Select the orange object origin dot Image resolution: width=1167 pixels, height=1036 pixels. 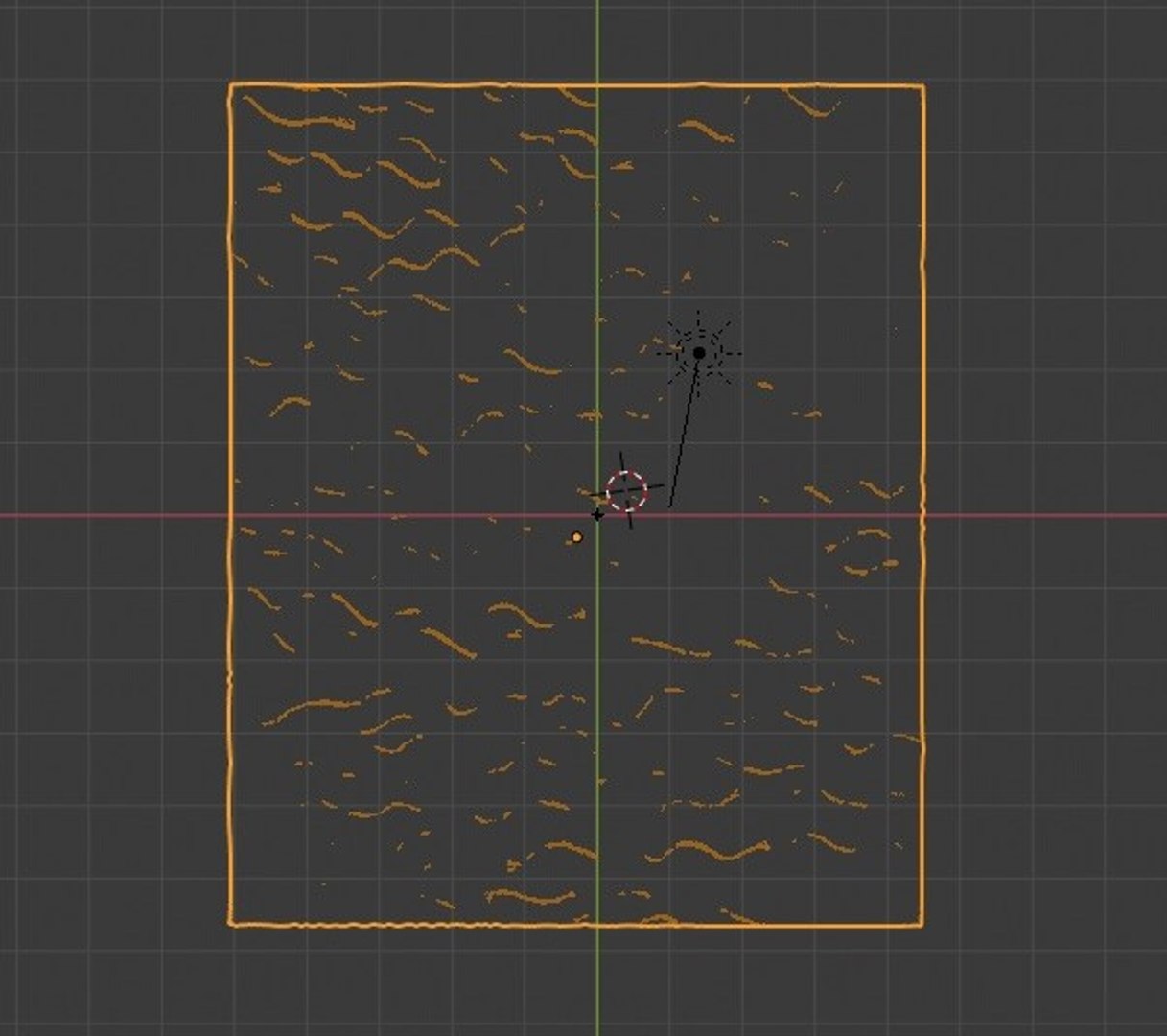[x=576, y=537]
